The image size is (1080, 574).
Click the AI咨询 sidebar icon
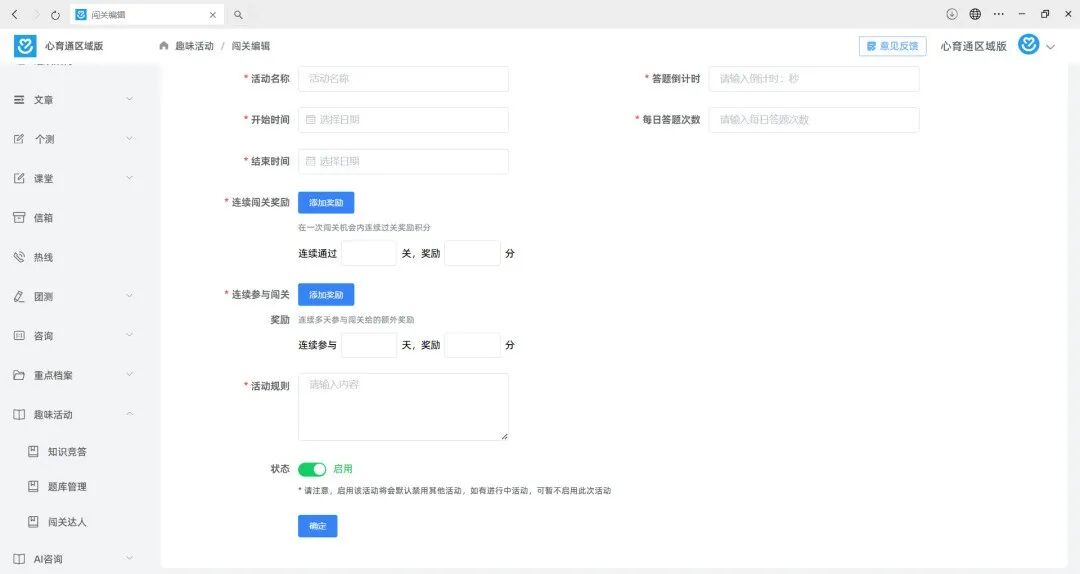point(19,559)
